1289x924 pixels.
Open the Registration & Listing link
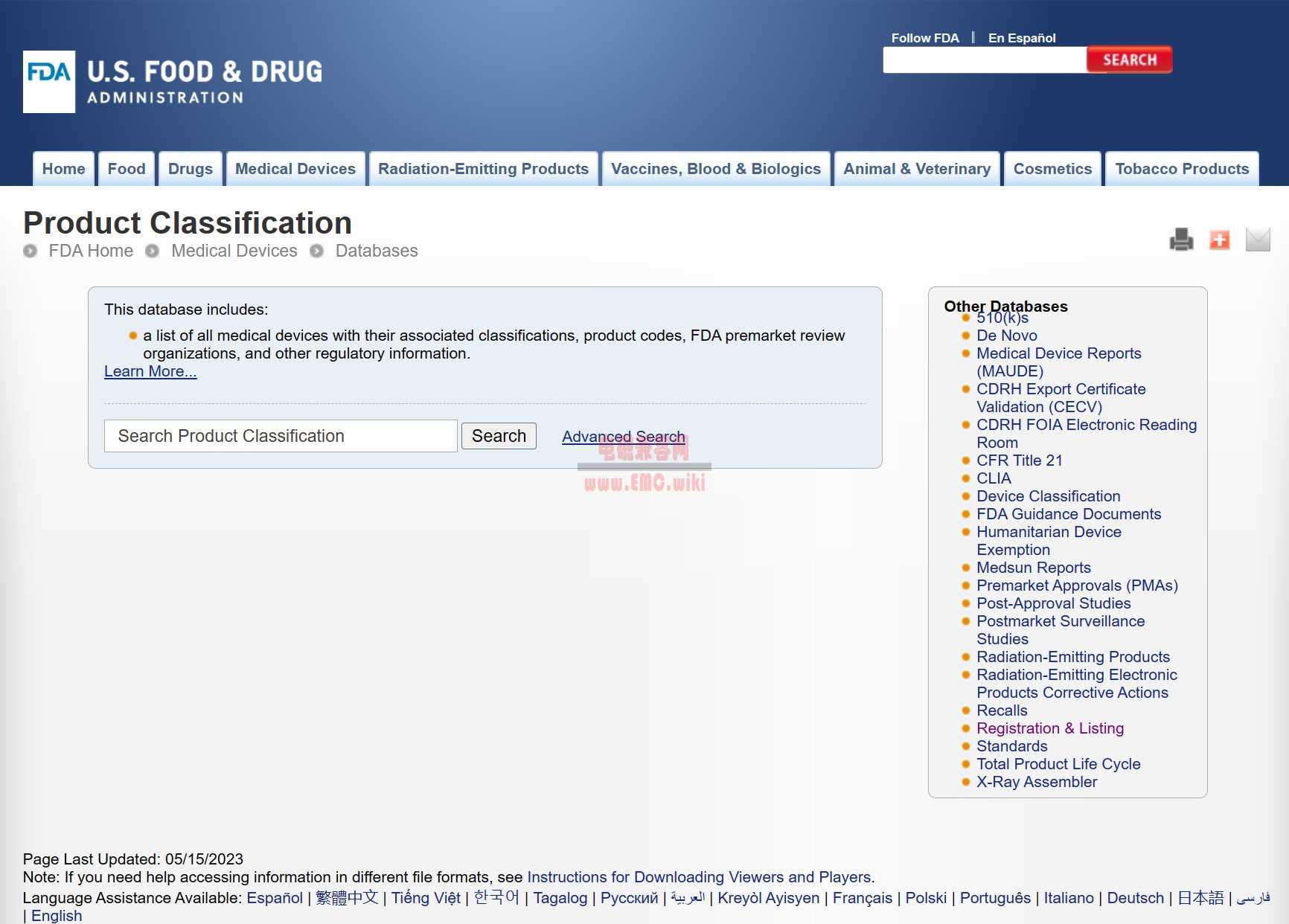(x=1050, y=728)
